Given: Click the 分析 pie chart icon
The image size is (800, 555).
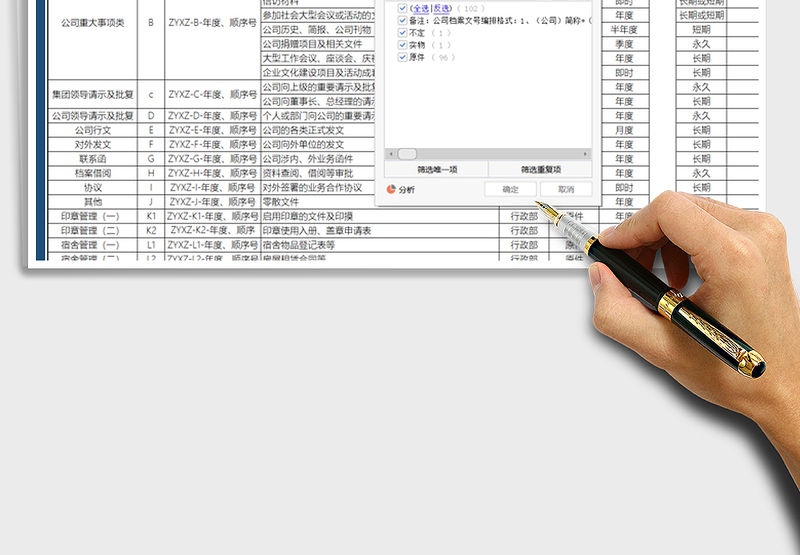Looking at the screenshot, I should (390, 189).
